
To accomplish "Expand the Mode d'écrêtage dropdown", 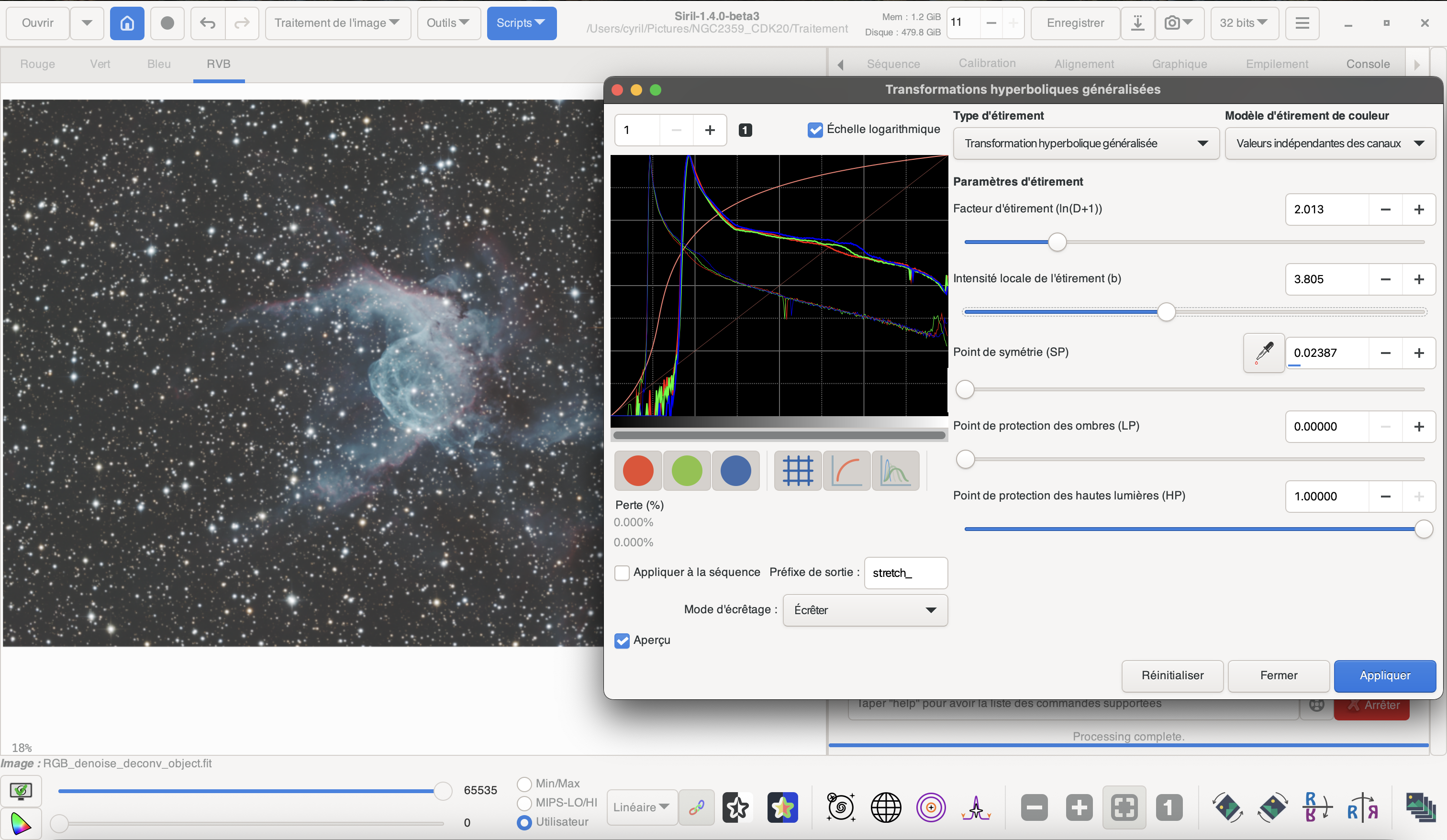I will click(865, 610).
